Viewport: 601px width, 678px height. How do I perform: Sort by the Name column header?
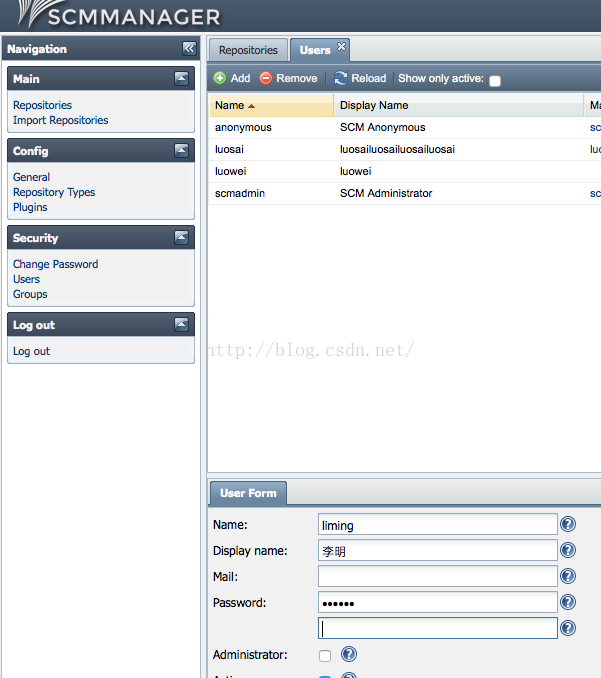coord(272,106)
